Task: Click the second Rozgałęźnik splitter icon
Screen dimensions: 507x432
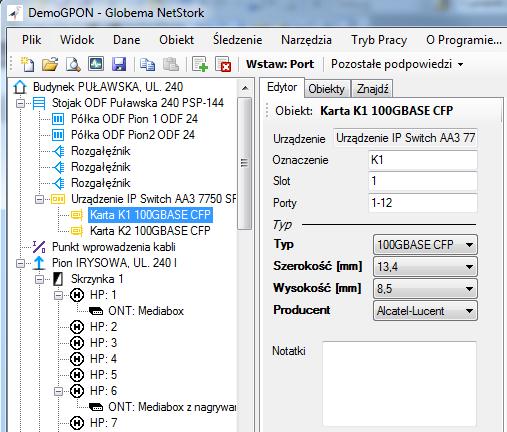Action: click(x=58, y=167)
